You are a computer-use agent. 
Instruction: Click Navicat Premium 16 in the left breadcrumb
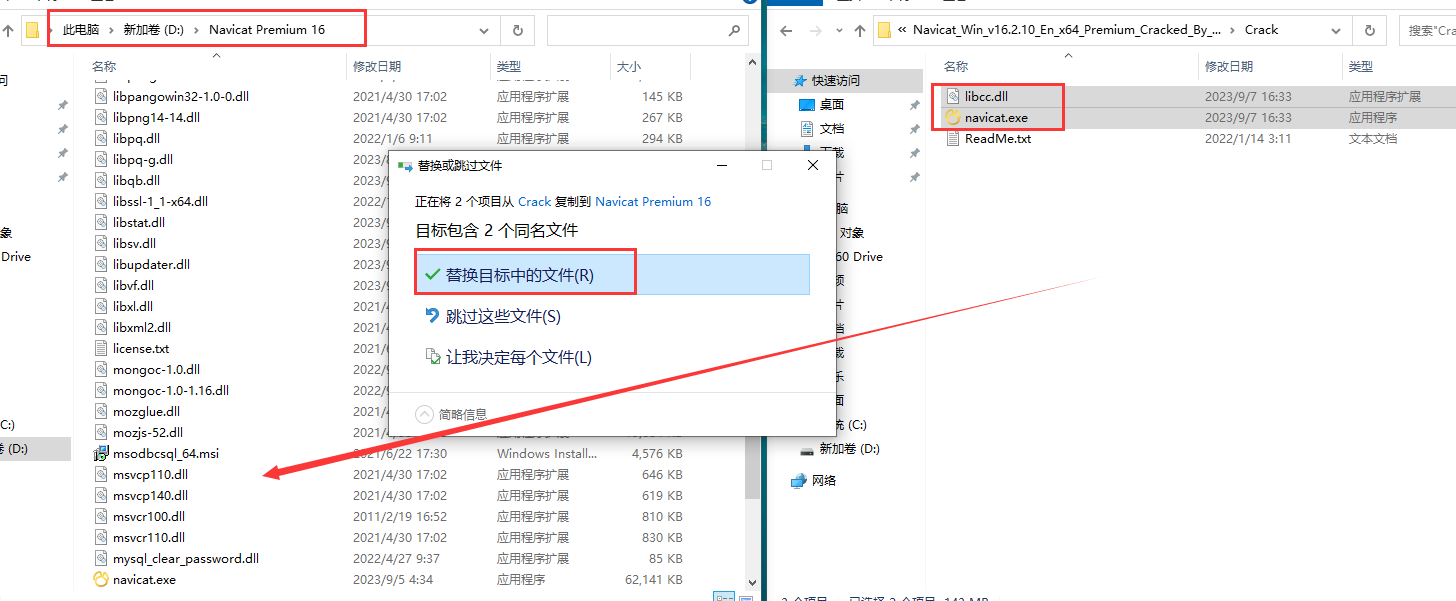(267, 30)
